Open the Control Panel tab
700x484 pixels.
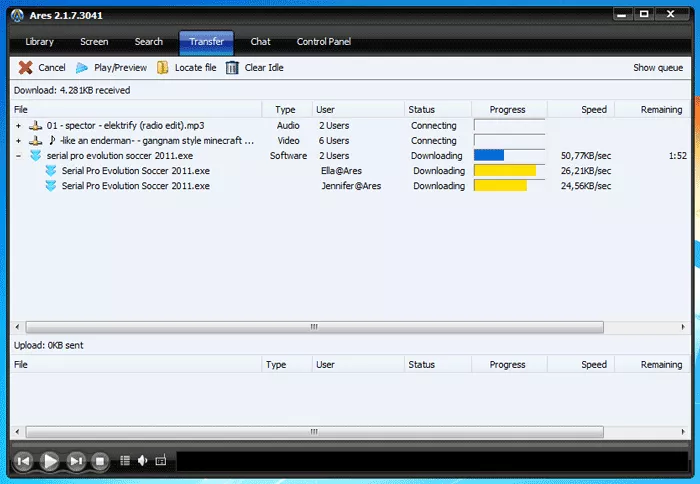point(324,42)
